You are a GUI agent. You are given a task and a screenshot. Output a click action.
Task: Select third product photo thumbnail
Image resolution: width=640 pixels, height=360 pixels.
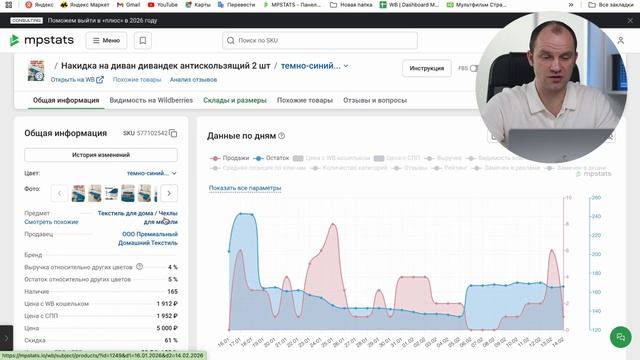pyautogui.click(x=111, y=193)
